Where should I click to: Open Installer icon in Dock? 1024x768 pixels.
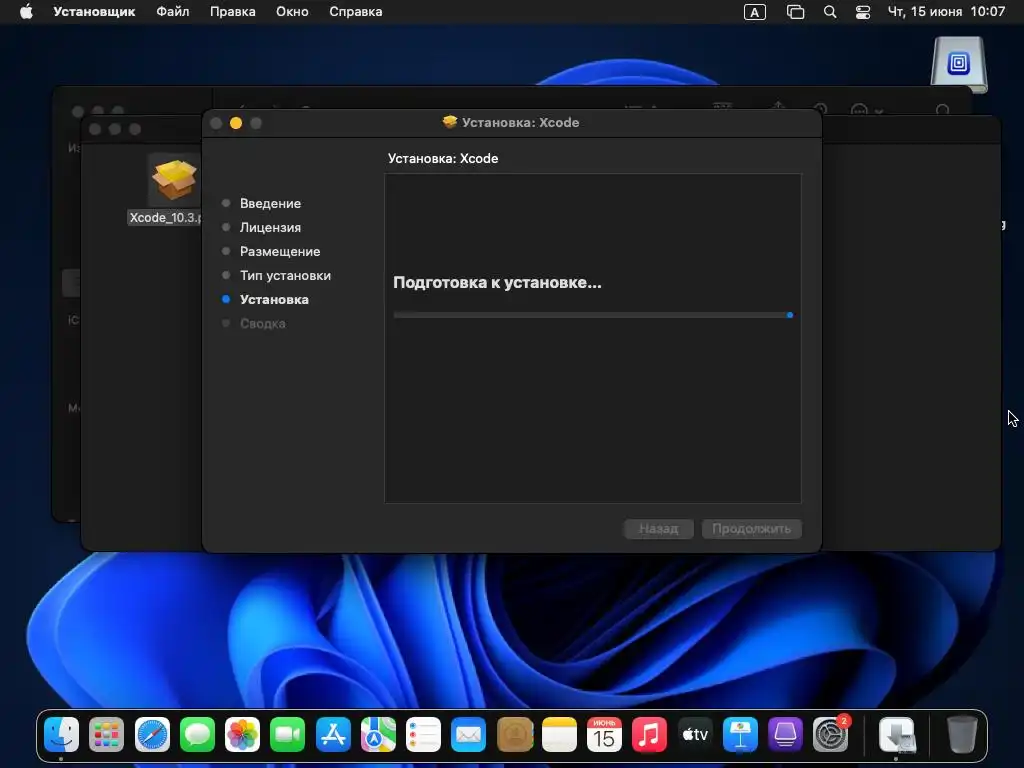tap(897, 735)
